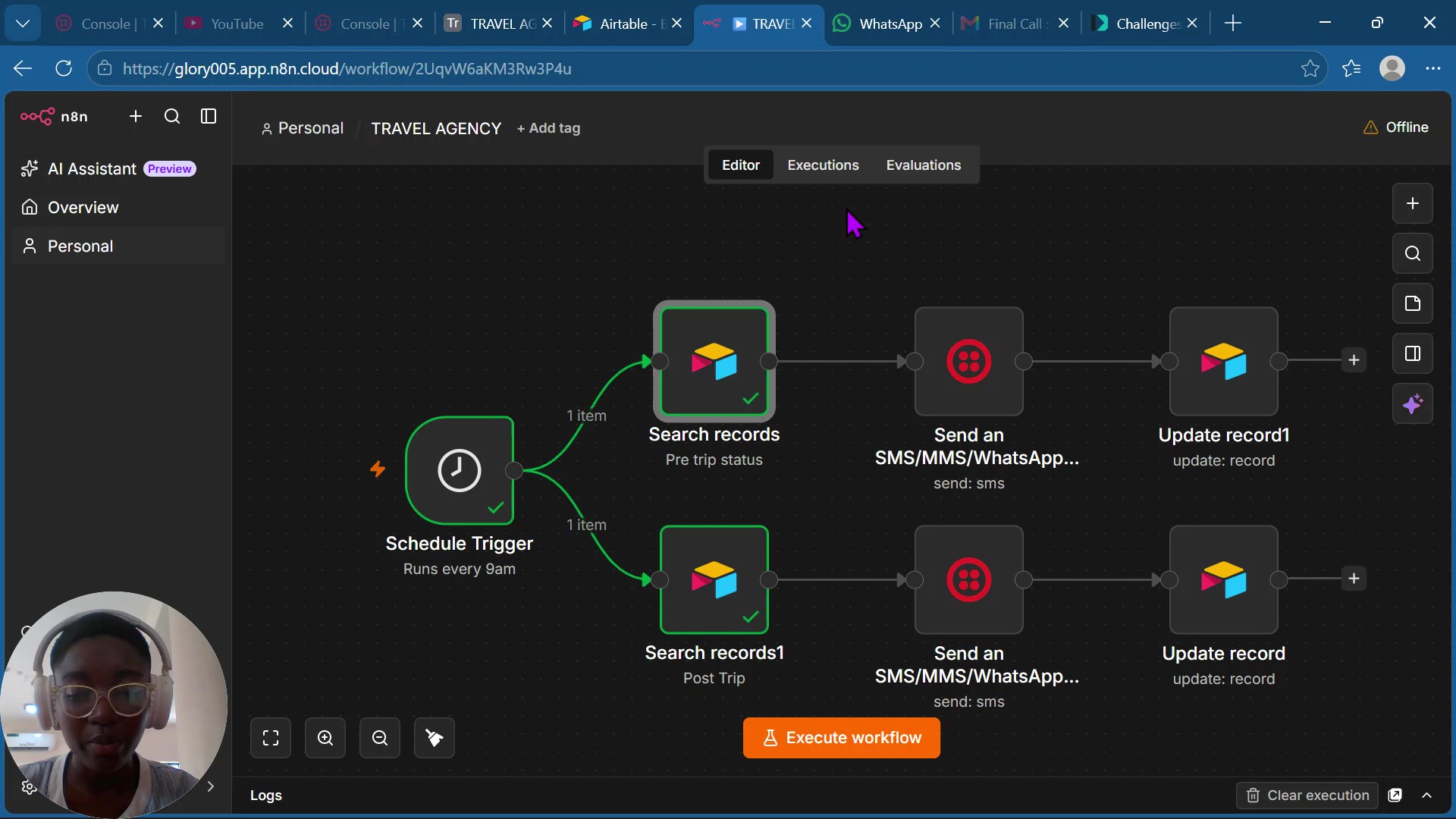This screenshot has height=819, width=1456.
Task: Click the Personal breadcrumb link
Action: (x=302, y=128)
